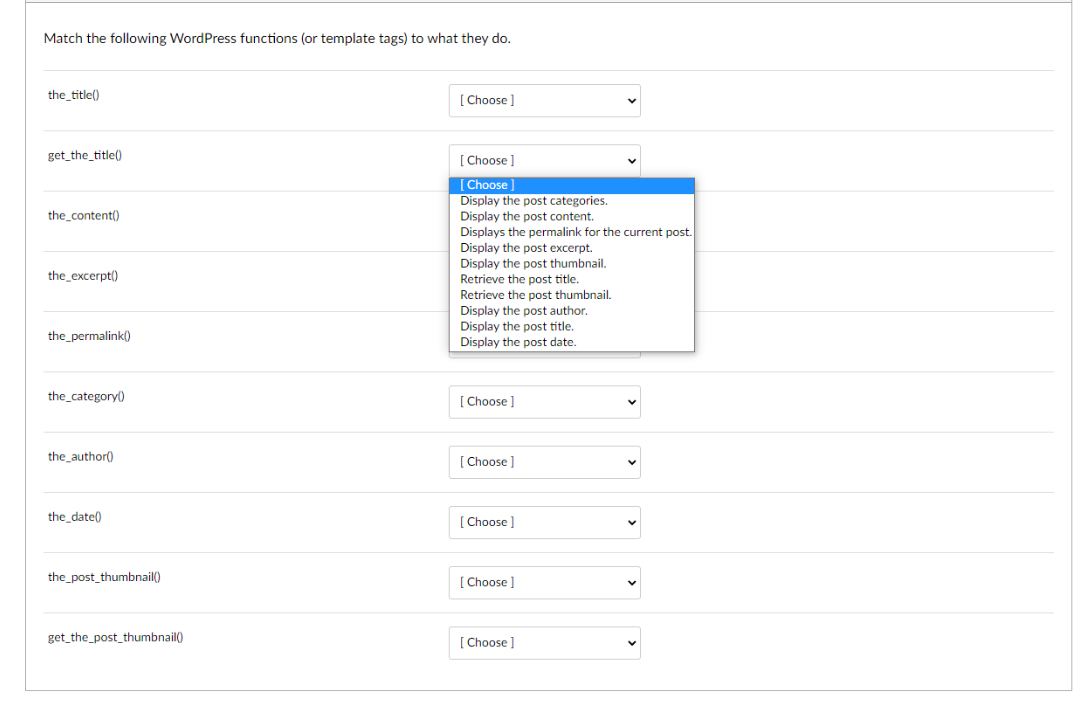1078x712 pixels.
Task: Collapse the get_the_title() dropdown
Action: pos(544,161)
